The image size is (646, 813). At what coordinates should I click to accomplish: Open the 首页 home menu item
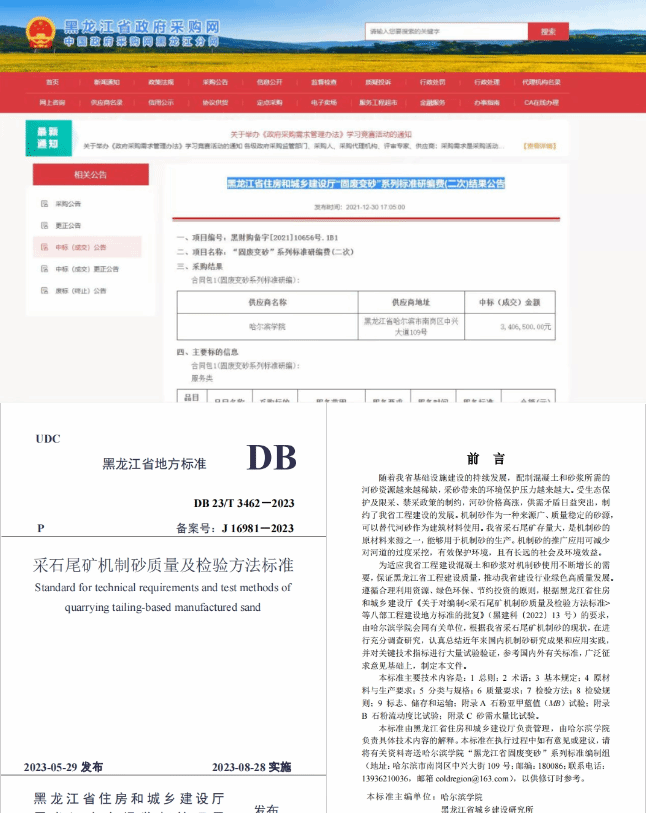[x=54, y=82]
